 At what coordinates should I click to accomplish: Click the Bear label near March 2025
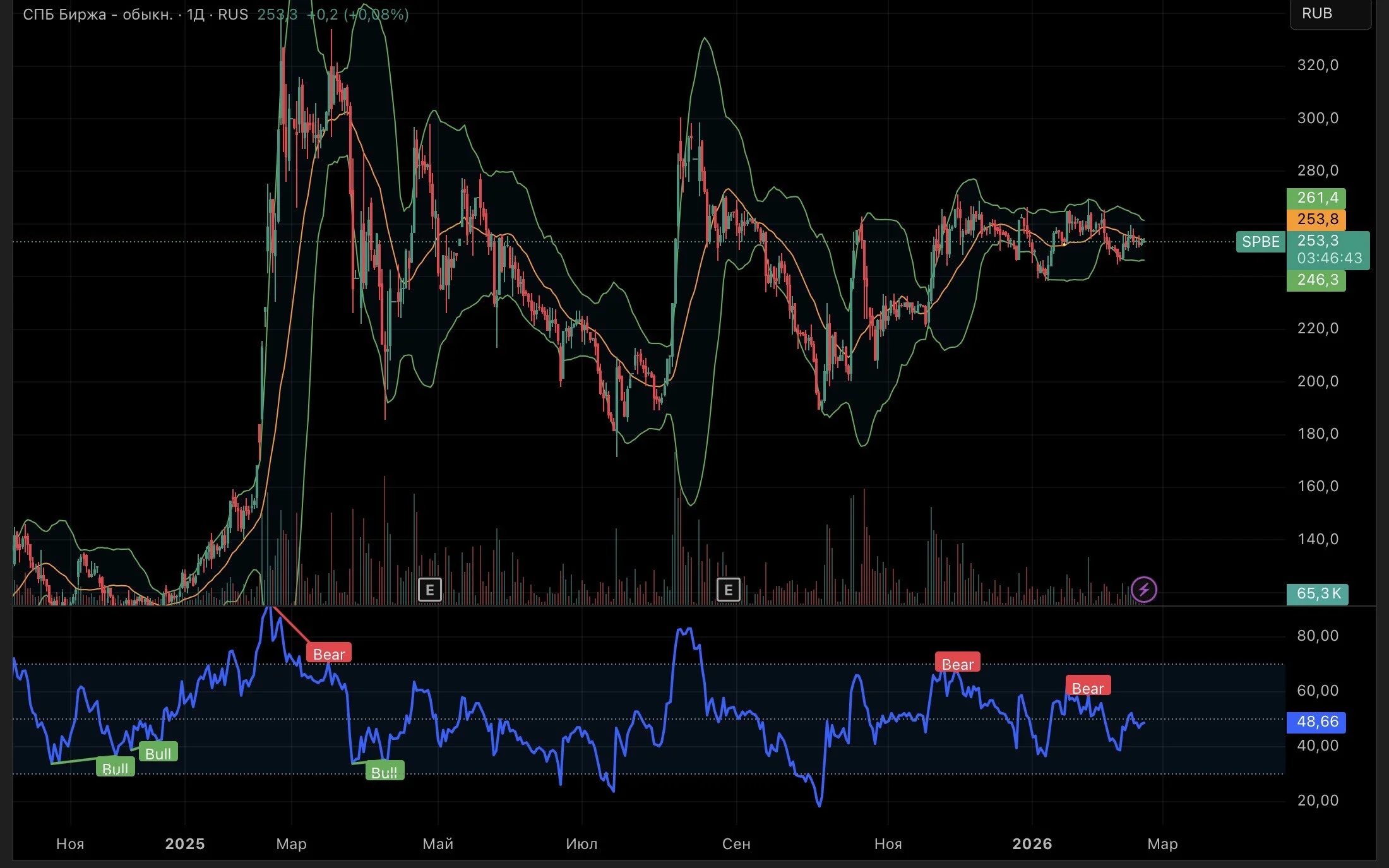click(x=329, y=654)
